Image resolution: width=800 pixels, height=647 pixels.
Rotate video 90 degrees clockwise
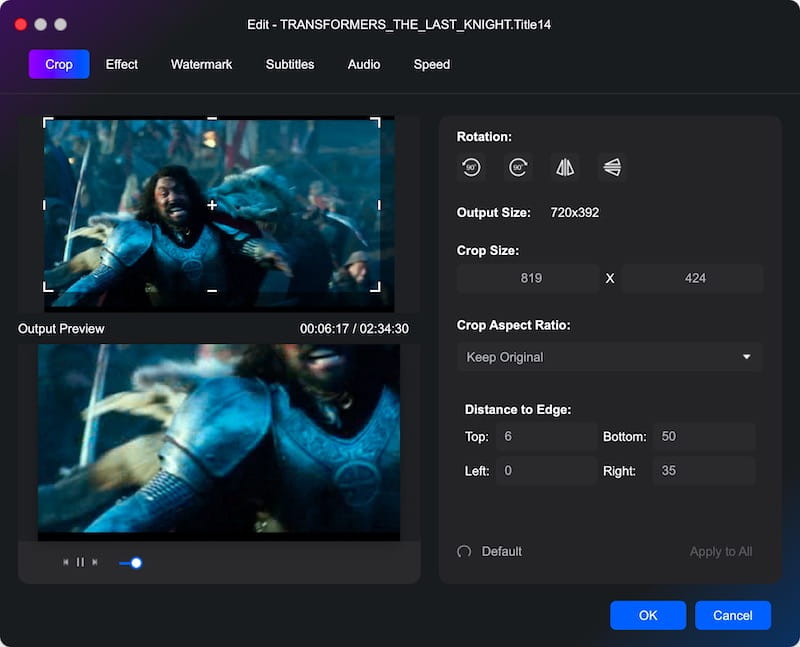[518, 167]
